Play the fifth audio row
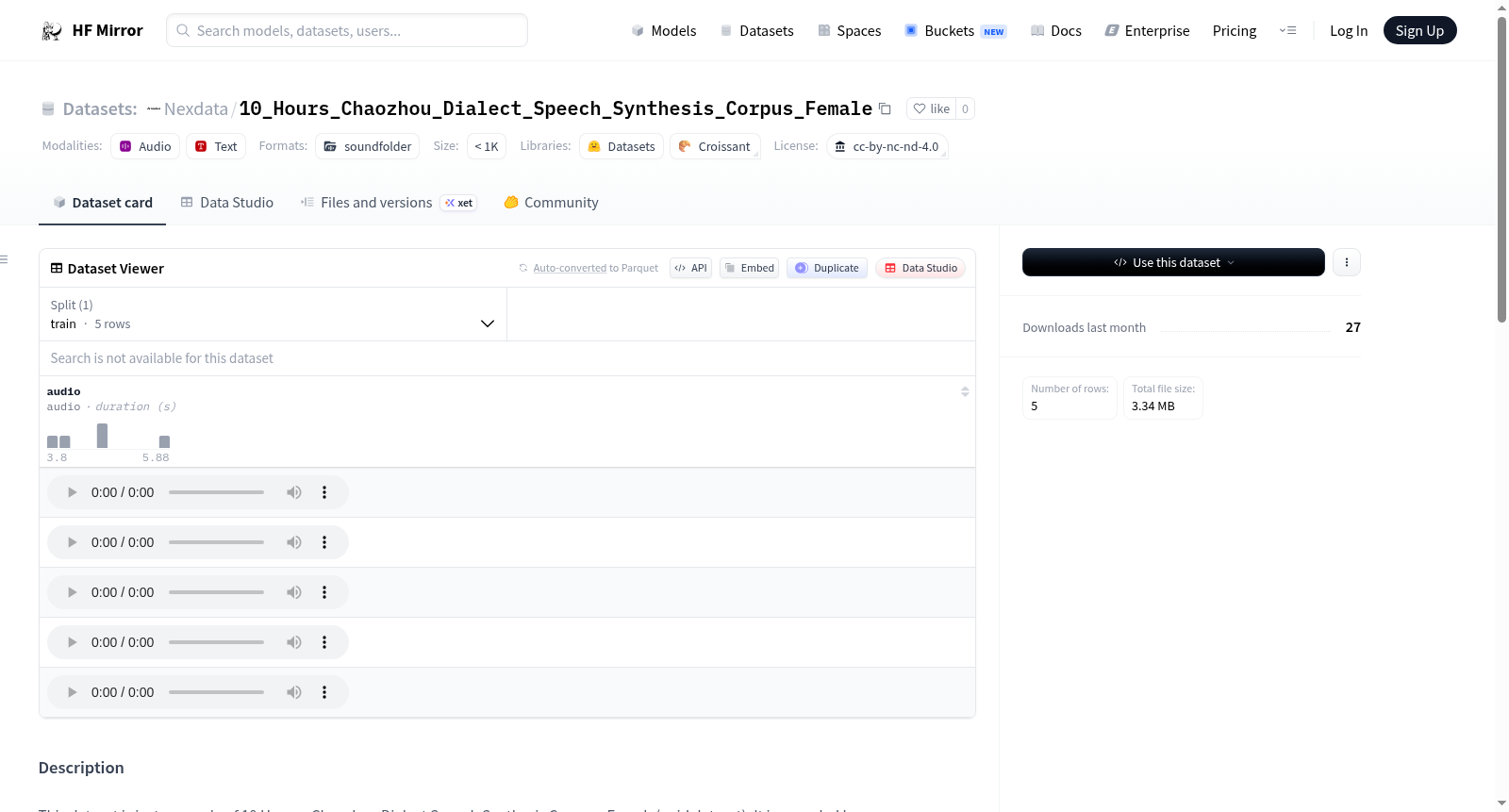 (x=72, y=692)
